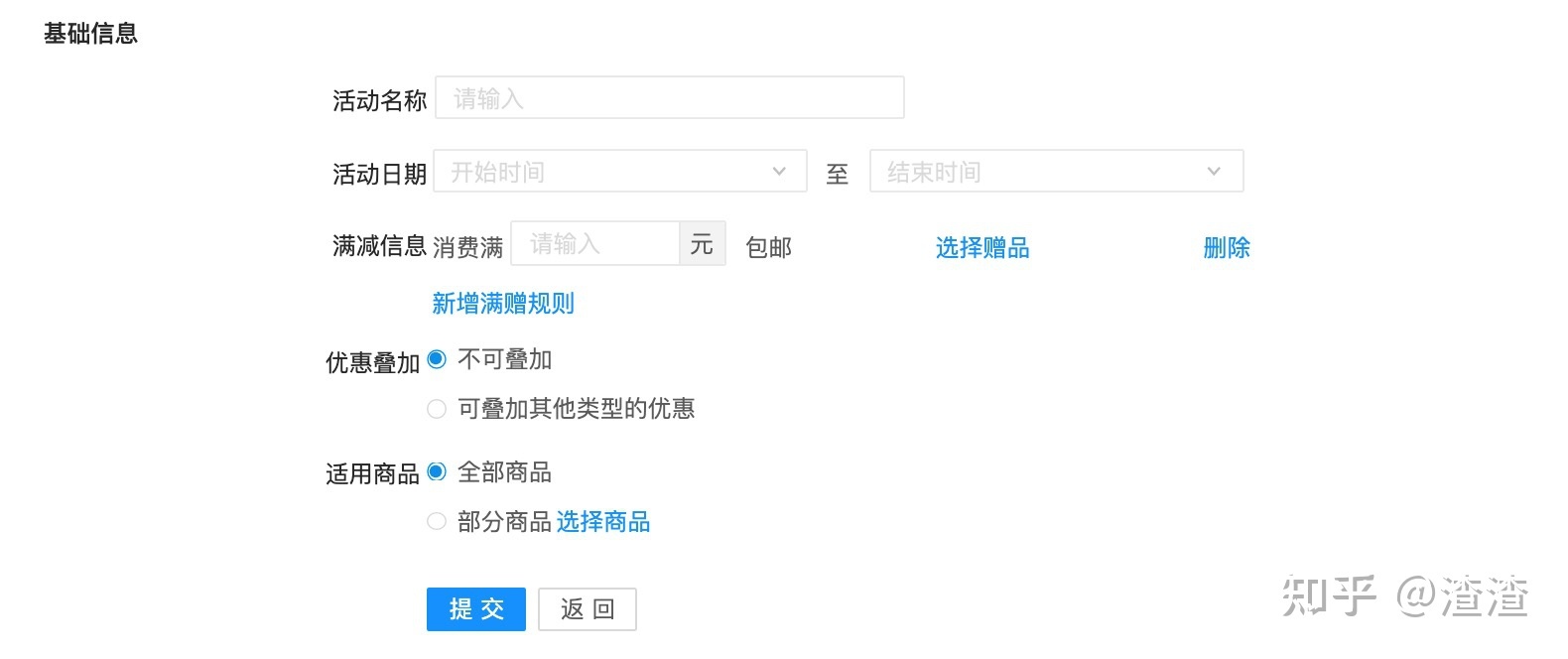Click the chevron arrow in 结束时间 field
This screenshot has width=1568, height=659.
(1214, 172)
